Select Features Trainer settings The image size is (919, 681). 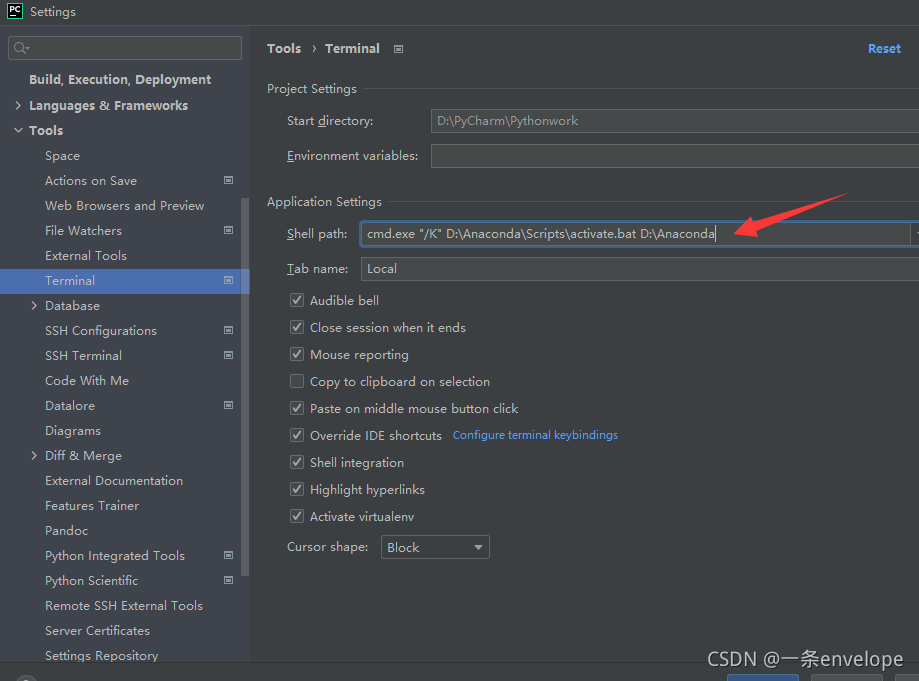(92, 506)
